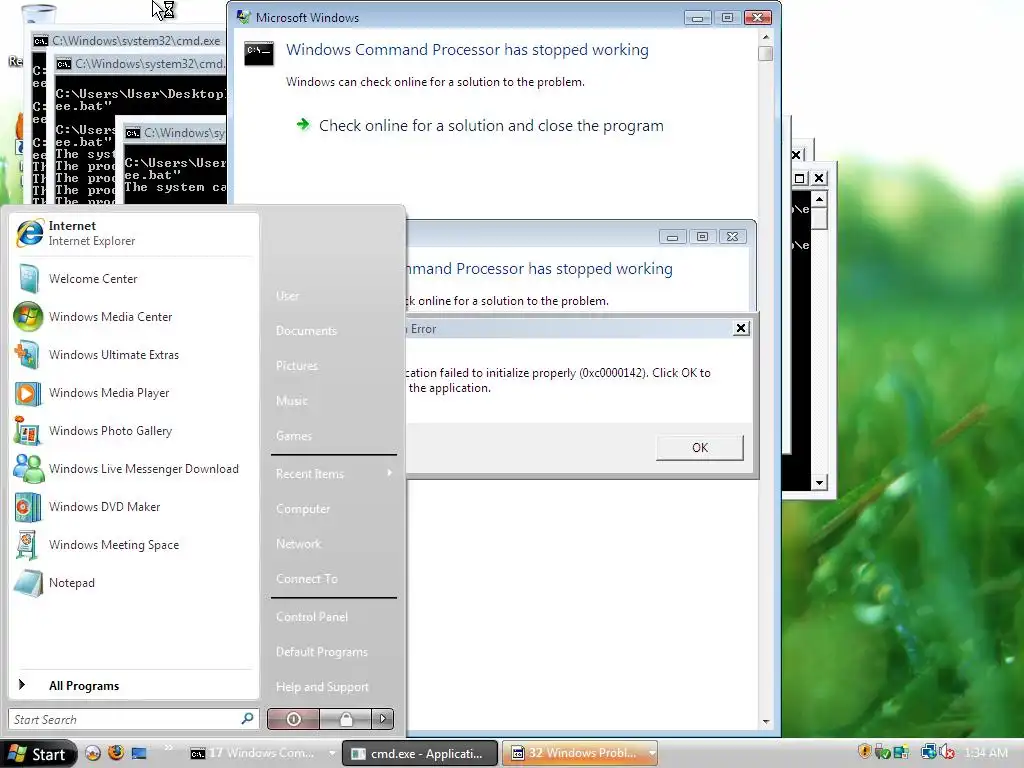This screenshot has height=768, width=1024.
Task: Open the 17 Windows Command taskbar group
Action: 263,753
